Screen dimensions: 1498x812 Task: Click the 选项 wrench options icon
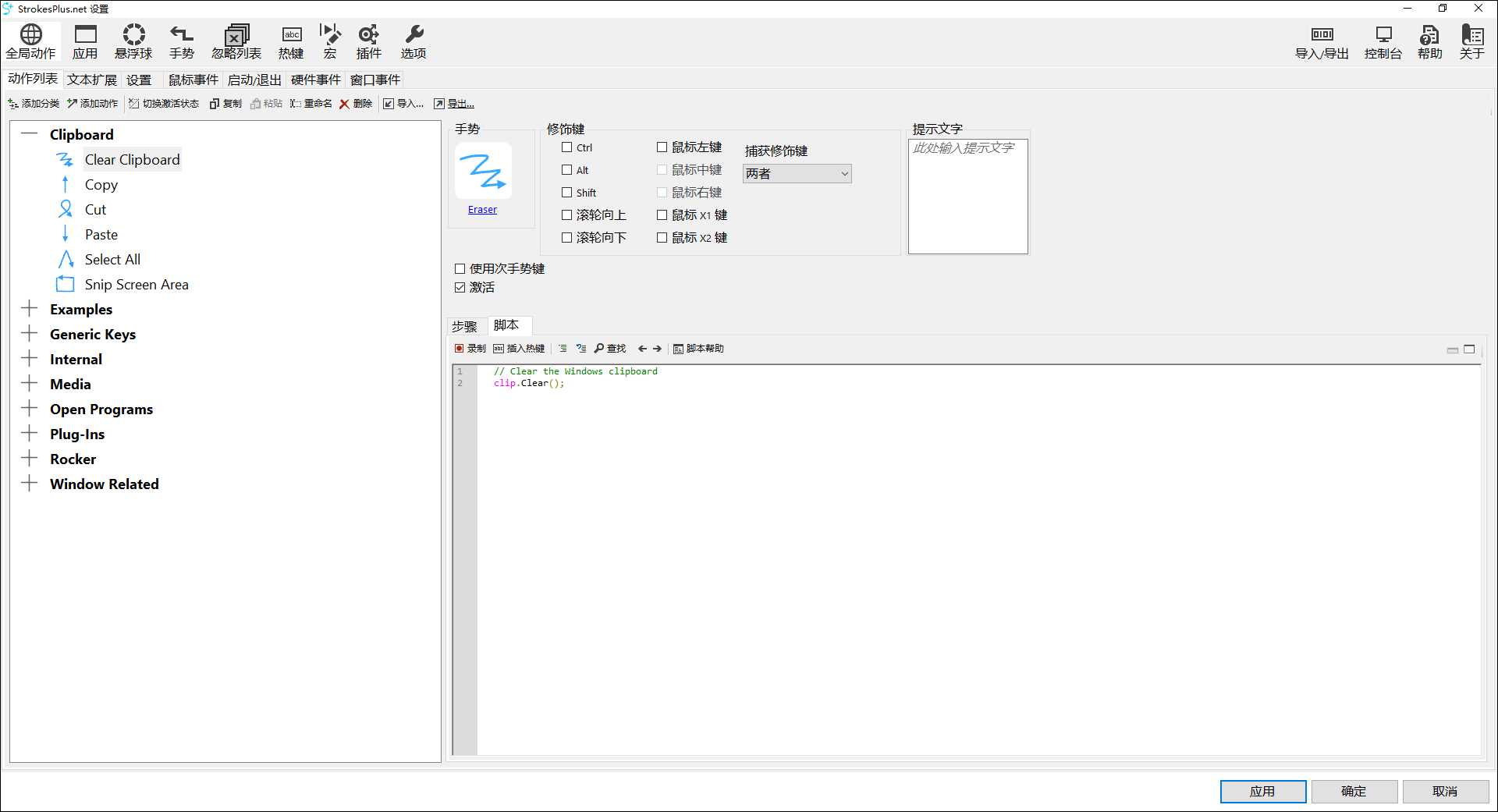[414, 41]
